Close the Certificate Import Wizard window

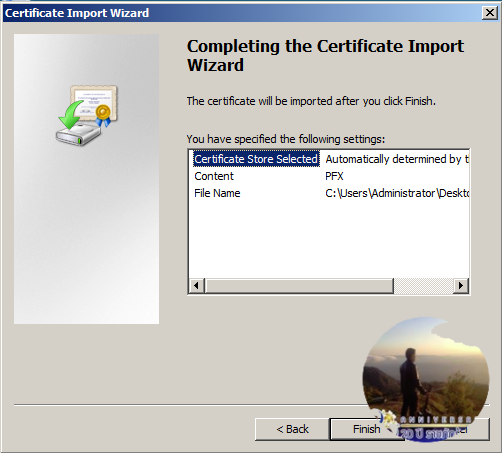click(489, 13)
